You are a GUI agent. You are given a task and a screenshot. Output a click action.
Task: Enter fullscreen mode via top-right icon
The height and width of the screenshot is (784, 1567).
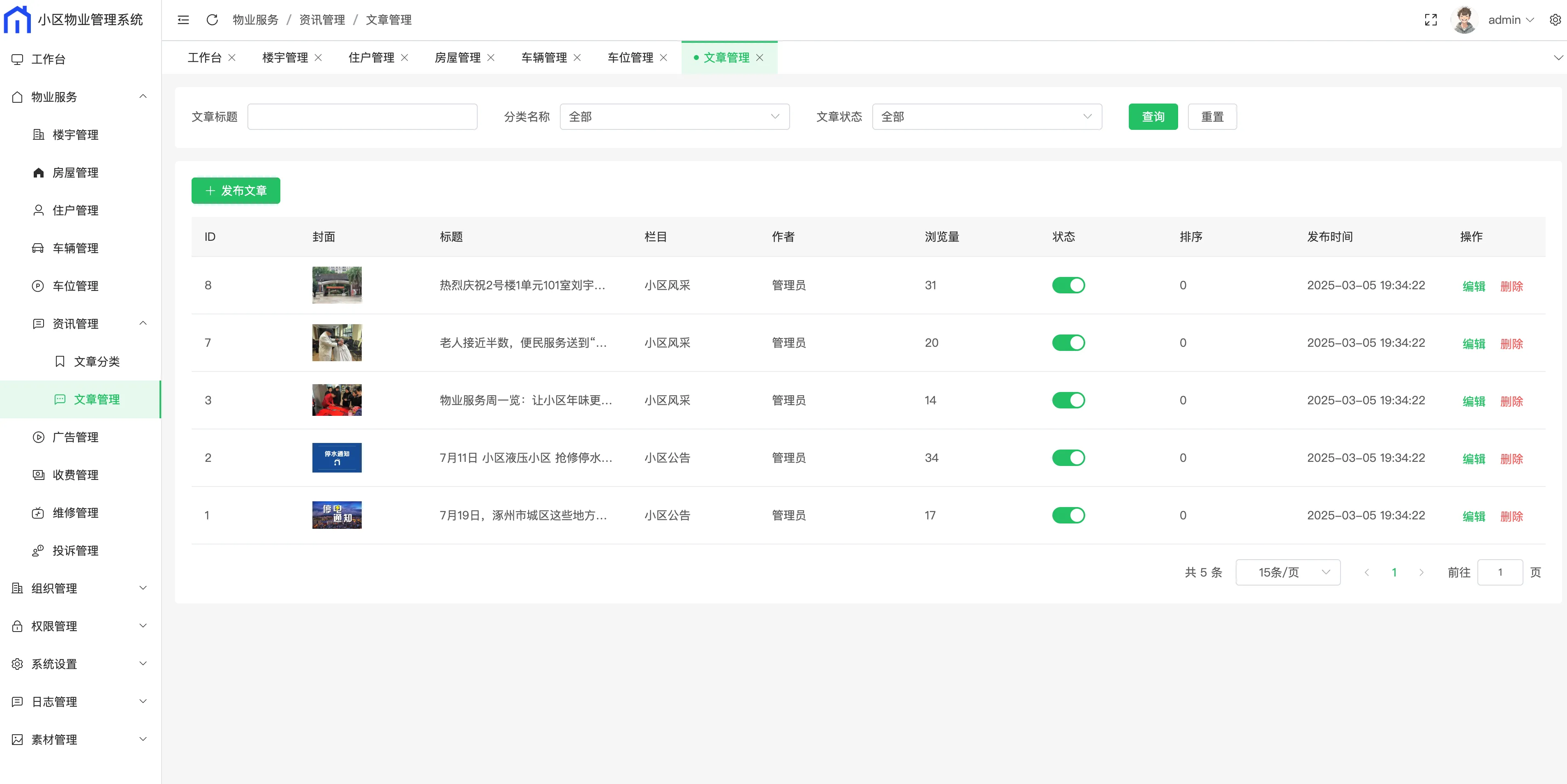tap(1431, 20)
